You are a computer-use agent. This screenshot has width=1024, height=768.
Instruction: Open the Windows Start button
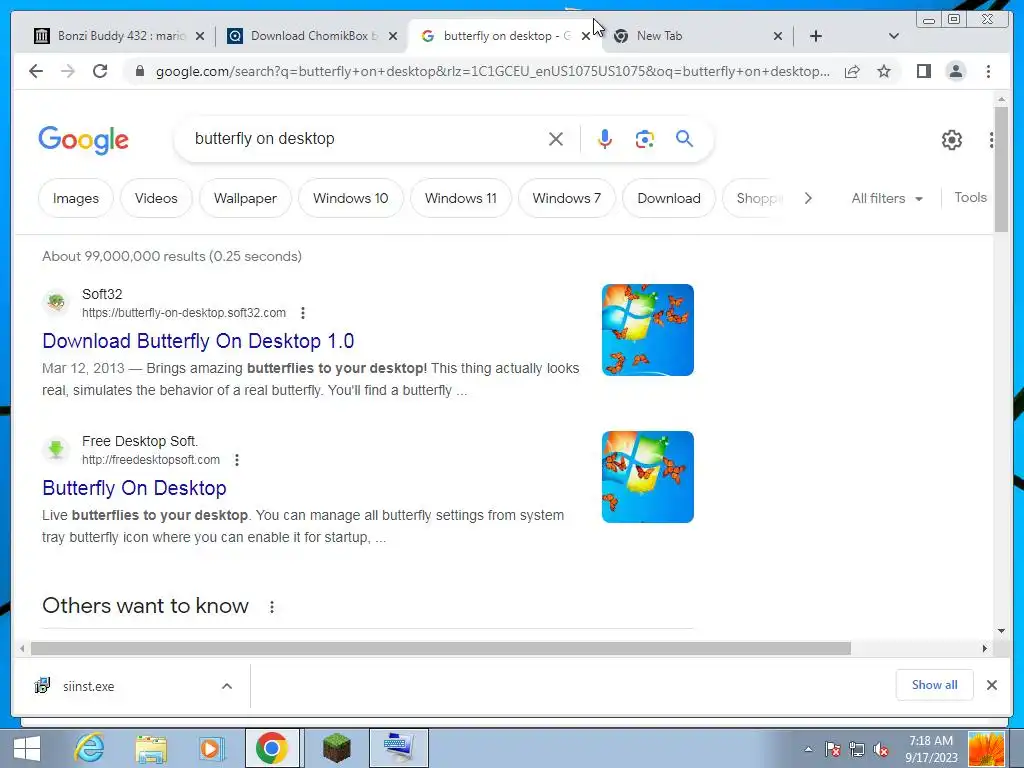pos(27,748)
